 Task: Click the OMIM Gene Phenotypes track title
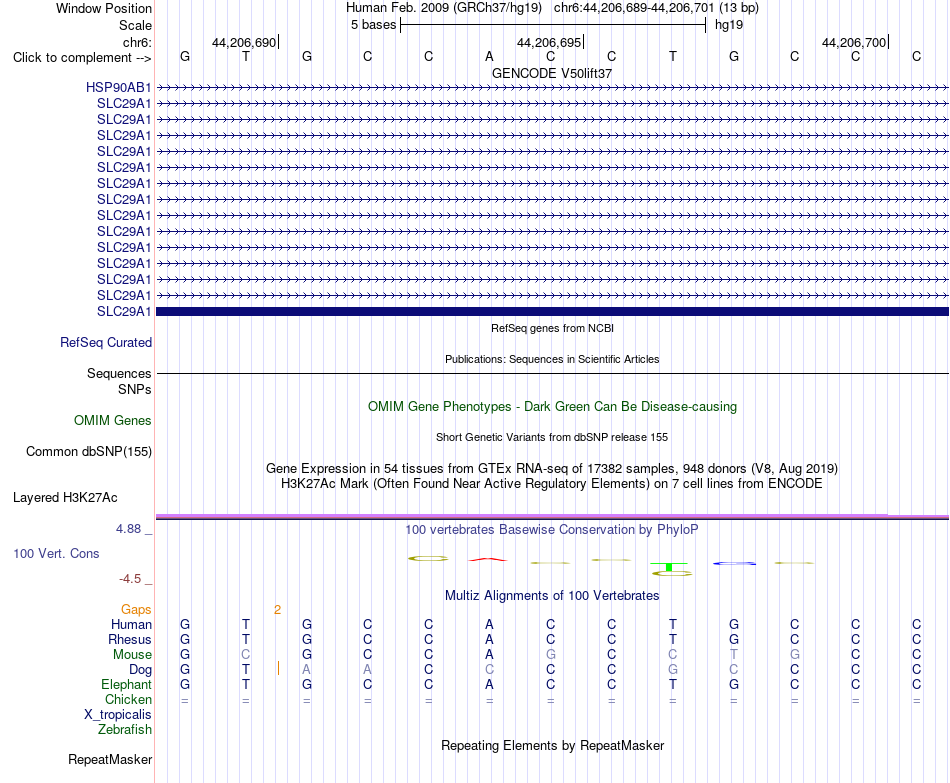[552, 407]
